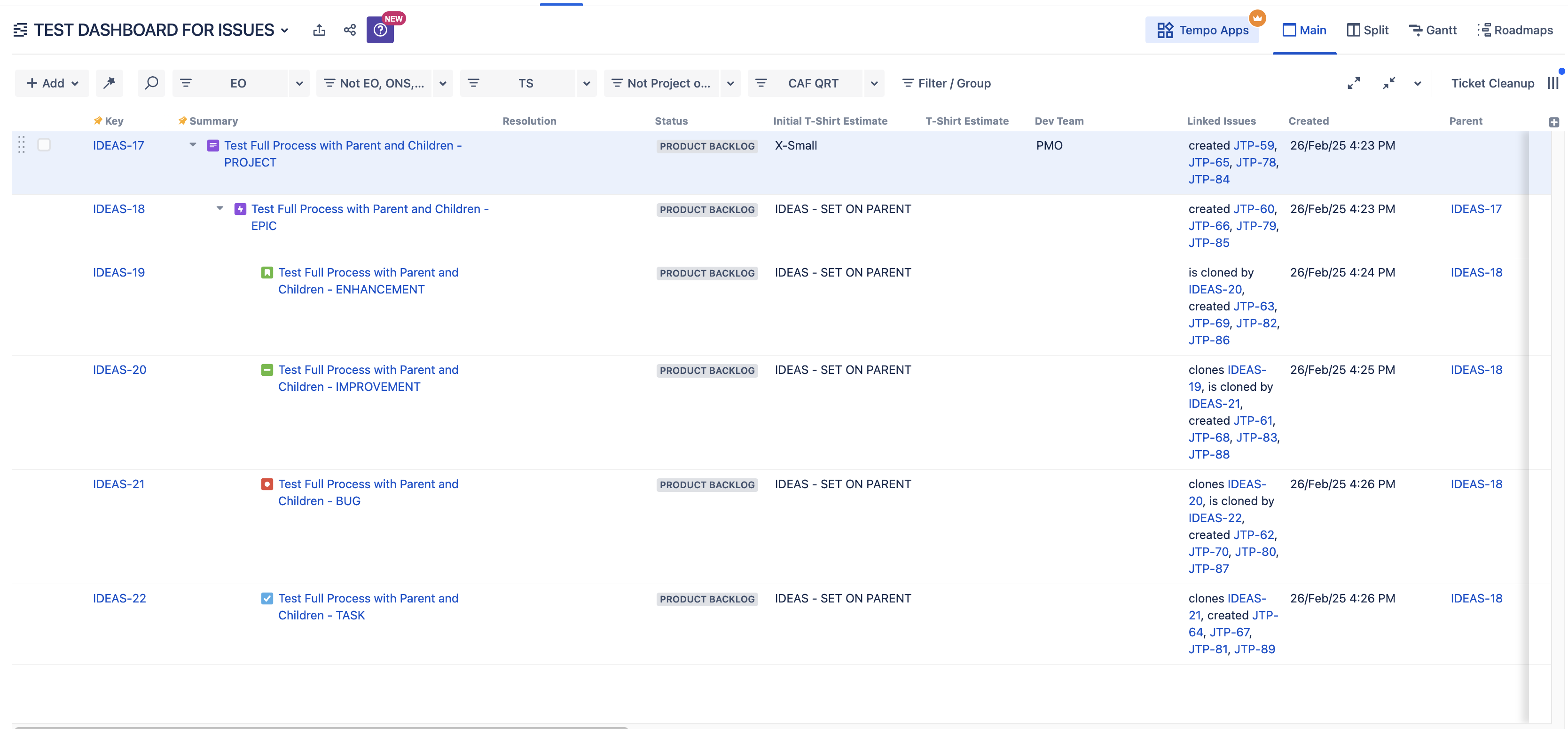
Task: Click the export/share upload icon
Action: tap(319, 30)
